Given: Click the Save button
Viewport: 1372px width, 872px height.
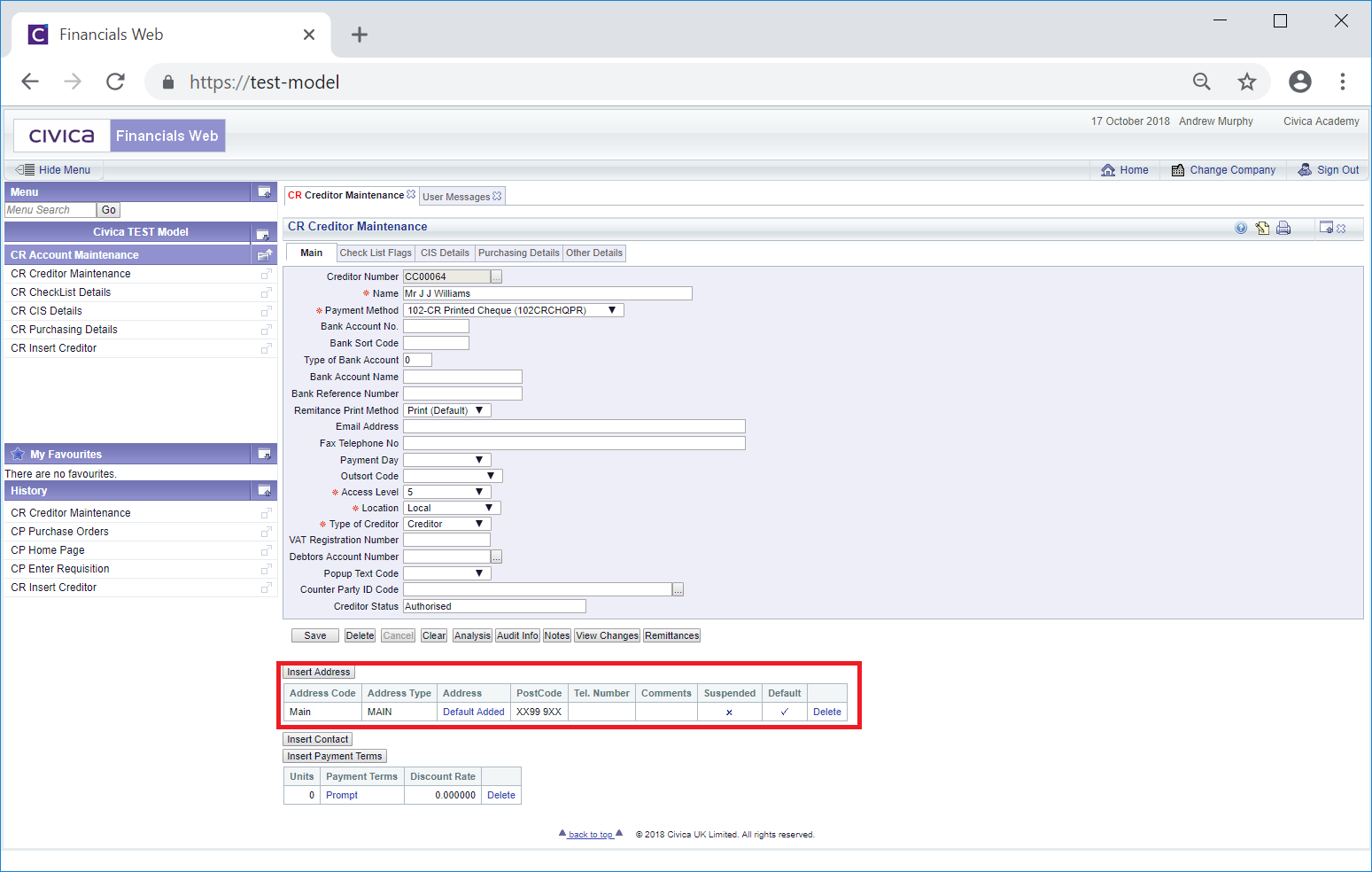Looking at the screenshot, I should tap(315, 636).
